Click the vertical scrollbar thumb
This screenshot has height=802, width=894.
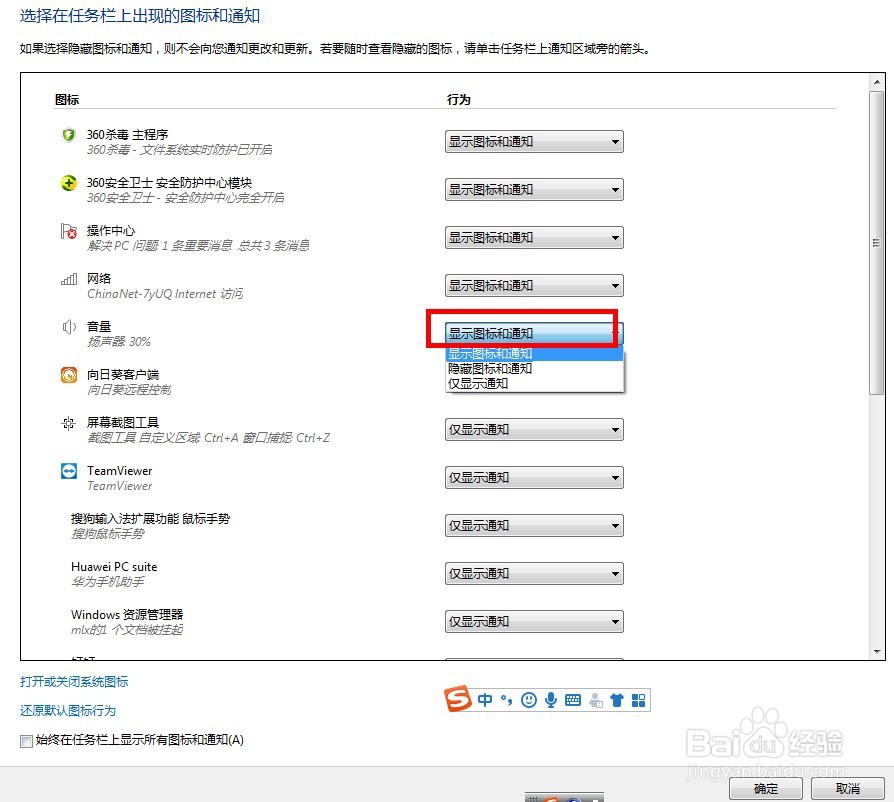(x=877, y=243)
